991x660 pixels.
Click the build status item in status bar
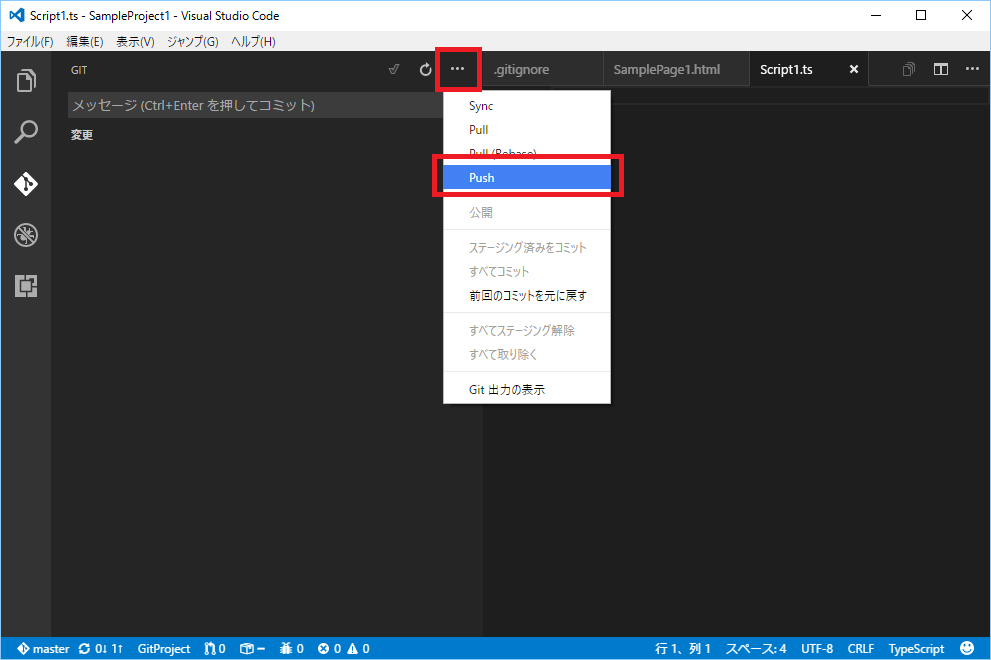(252, 649)
